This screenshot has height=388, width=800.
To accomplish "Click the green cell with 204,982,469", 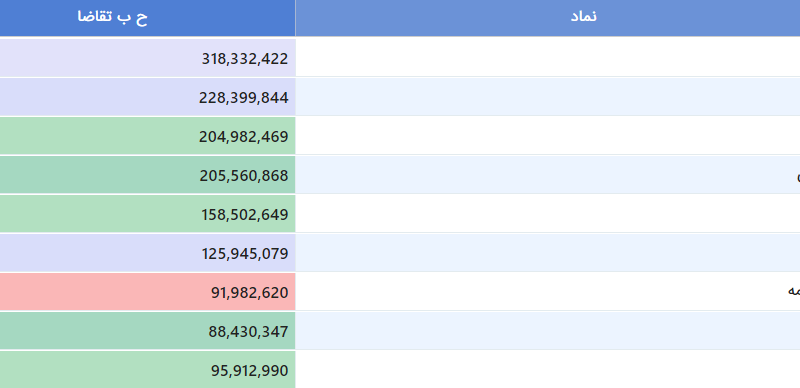I will [x=147, y=136].
